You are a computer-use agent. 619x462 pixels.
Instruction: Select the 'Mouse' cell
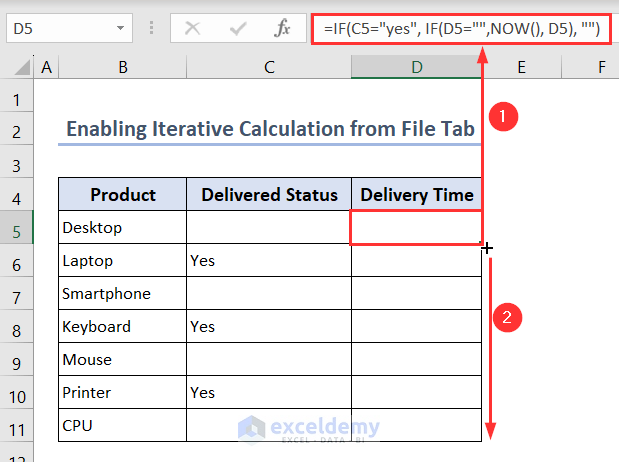pos(123,359)
